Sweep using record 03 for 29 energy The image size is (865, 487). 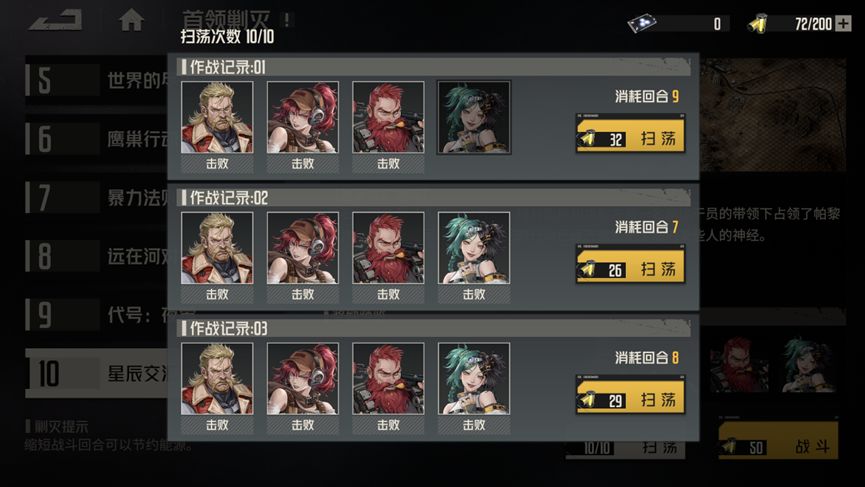coord(631,395)
